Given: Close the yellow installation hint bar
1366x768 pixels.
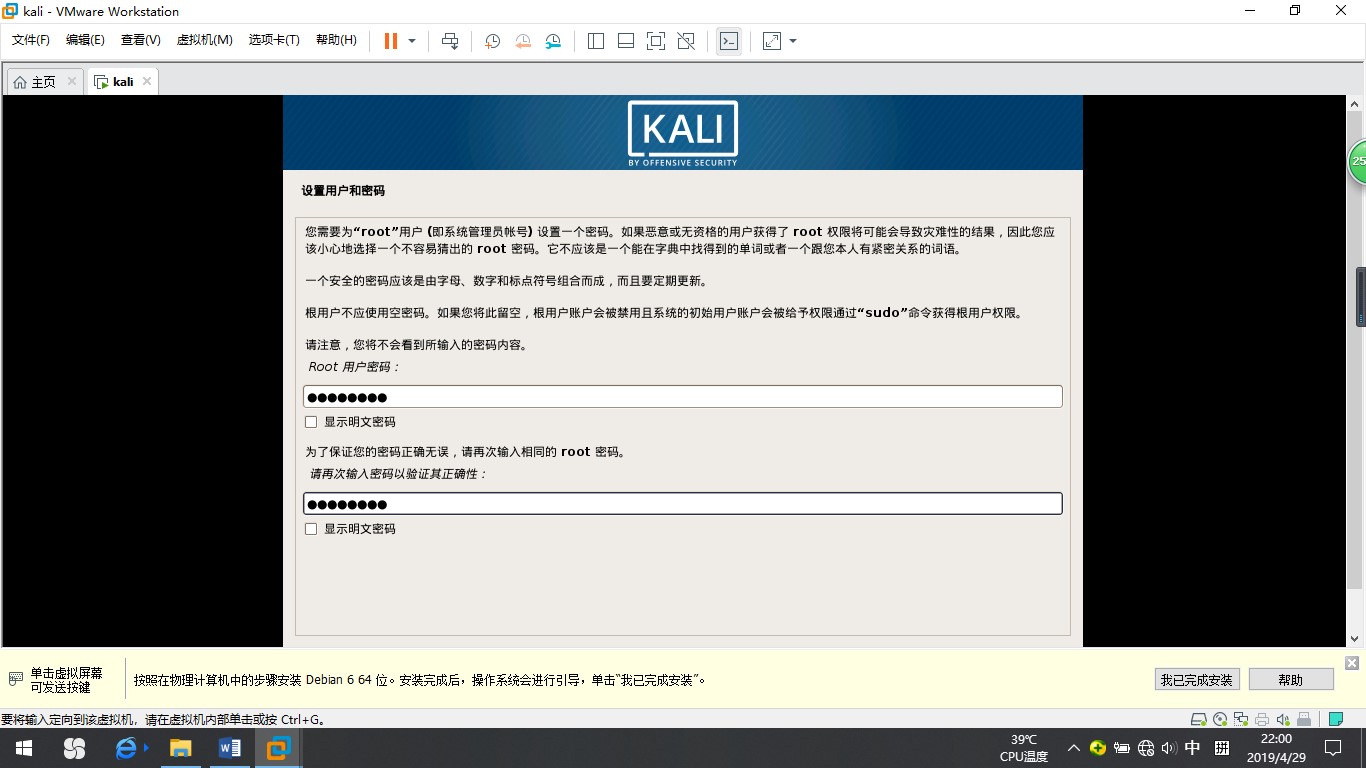Looking at the screenshot, I should coord(1352,663).
